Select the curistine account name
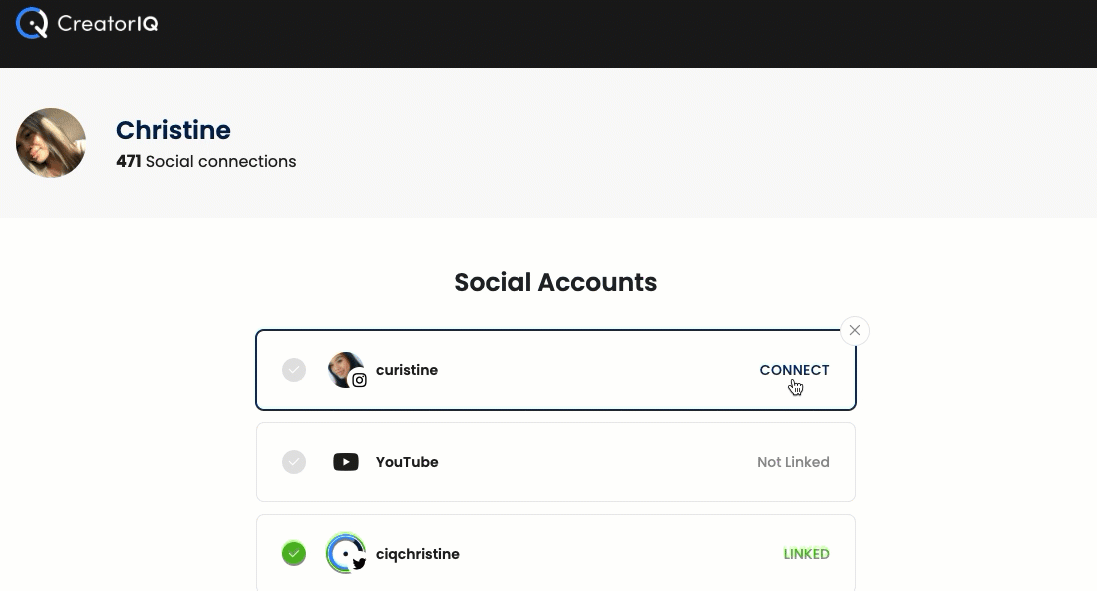The height and width of the screenshot is (591, 1097). [x=406, y=370]
